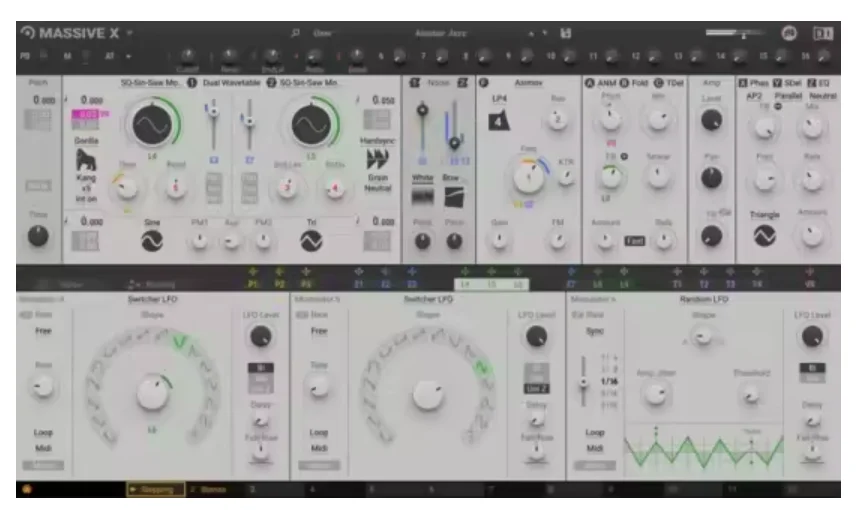This screenshot has width=856, height=510.
Task: Click the VR modulation drag icon
Action: (810, 271)
